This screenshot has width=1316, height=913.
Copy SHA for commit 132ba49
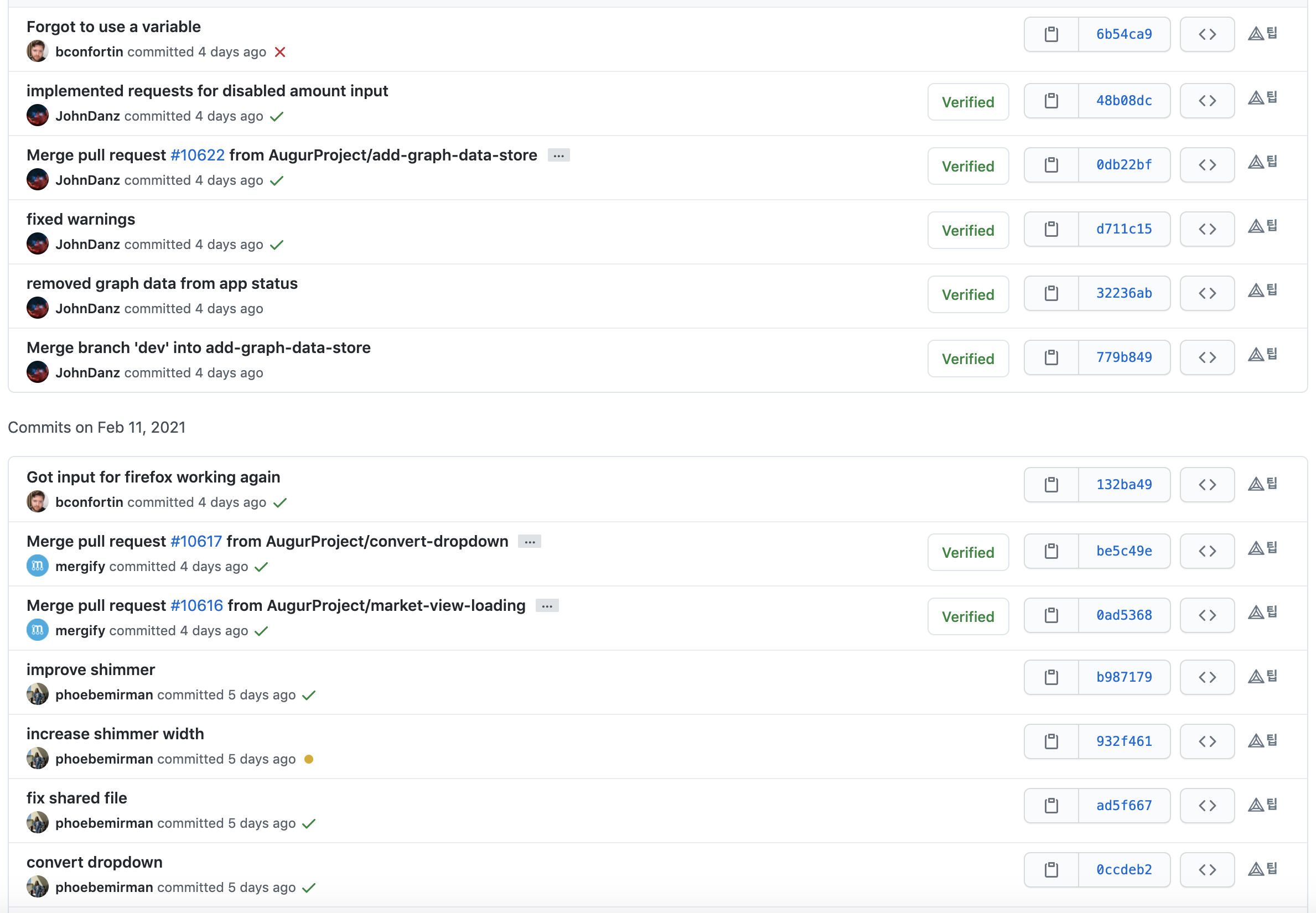tap(1050, 485)
